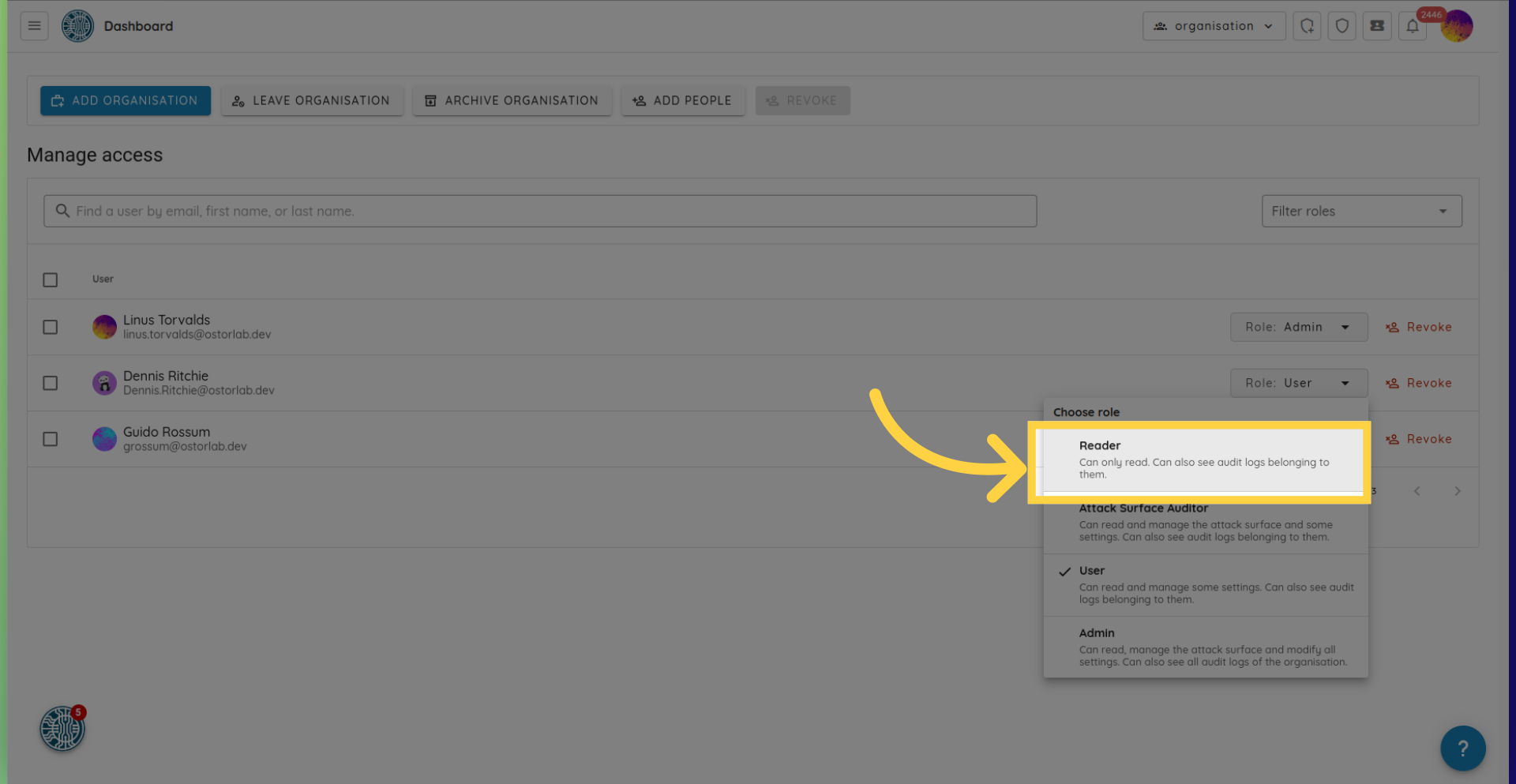The height and width of the screenshot is (784, 1516).
Task: Choose the Reader role option
Action: (1204, 460)
